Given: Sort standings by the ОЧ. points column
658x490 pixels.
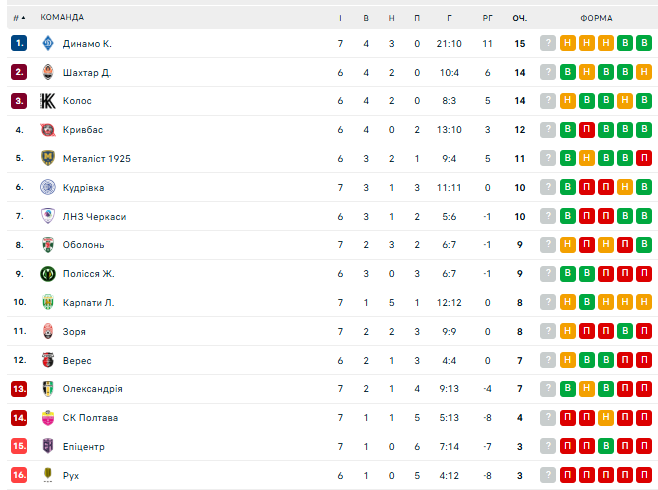Looking at the screenshot, I should click(x=519, y=17).
